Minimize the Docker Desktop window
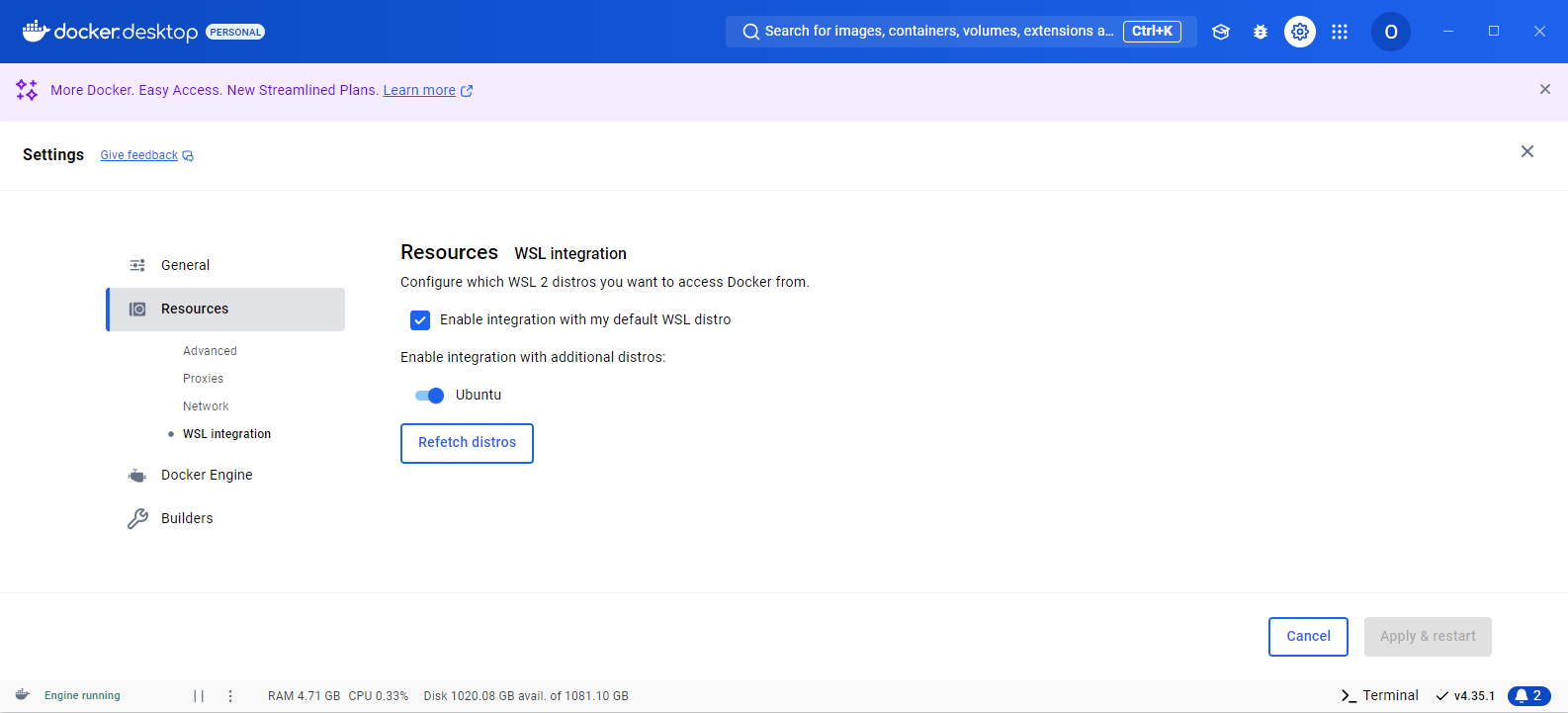1568x713 pixels. tap(1448, 32)
